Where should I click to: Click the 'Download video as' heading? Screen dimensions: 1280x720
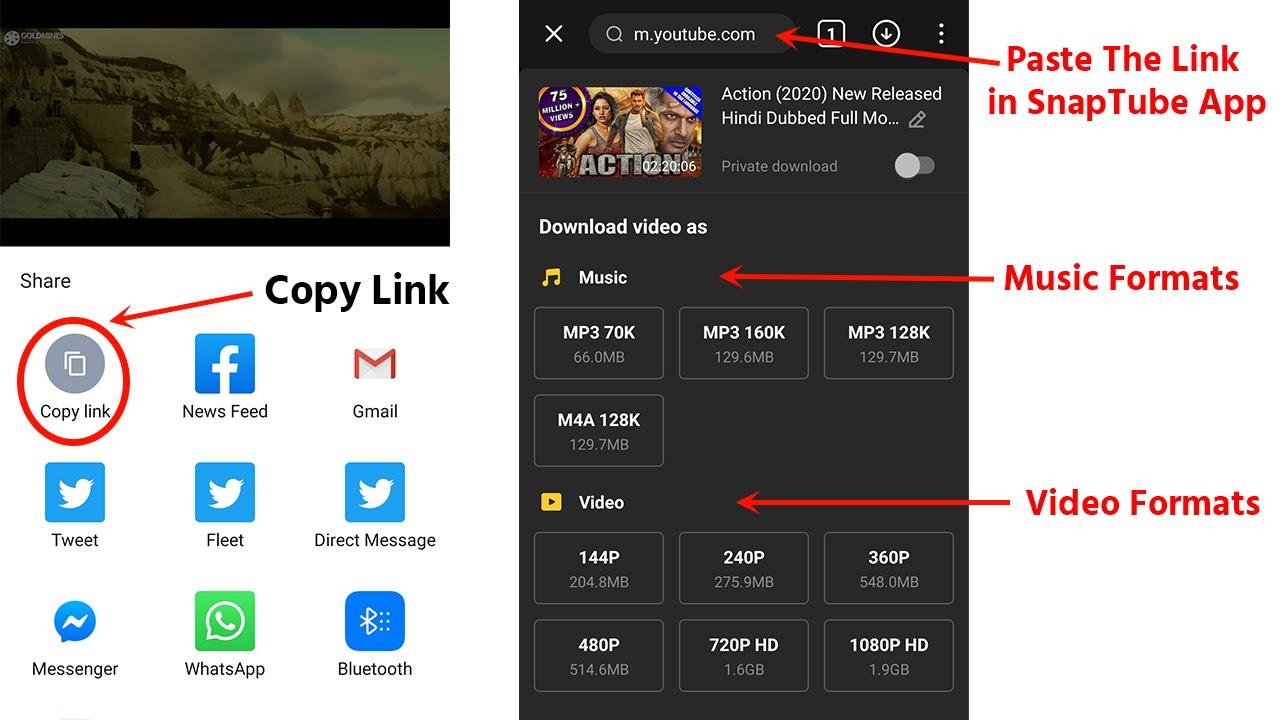(x=623, y=227)
